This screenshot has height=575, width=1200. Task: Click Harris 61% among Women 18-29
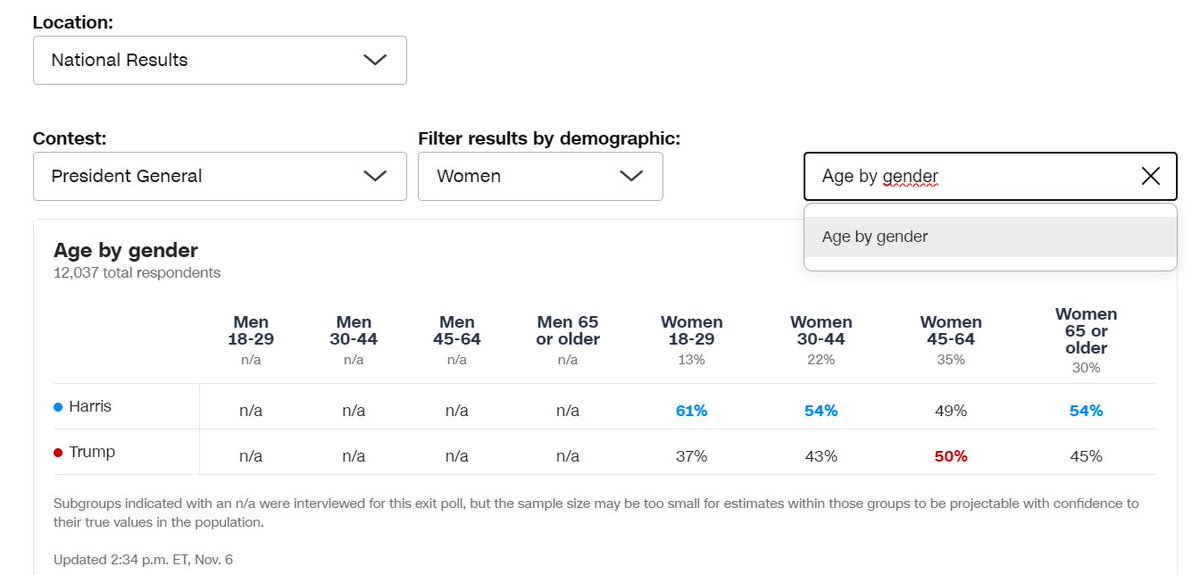pyautogui.click(x=691, y=411)
